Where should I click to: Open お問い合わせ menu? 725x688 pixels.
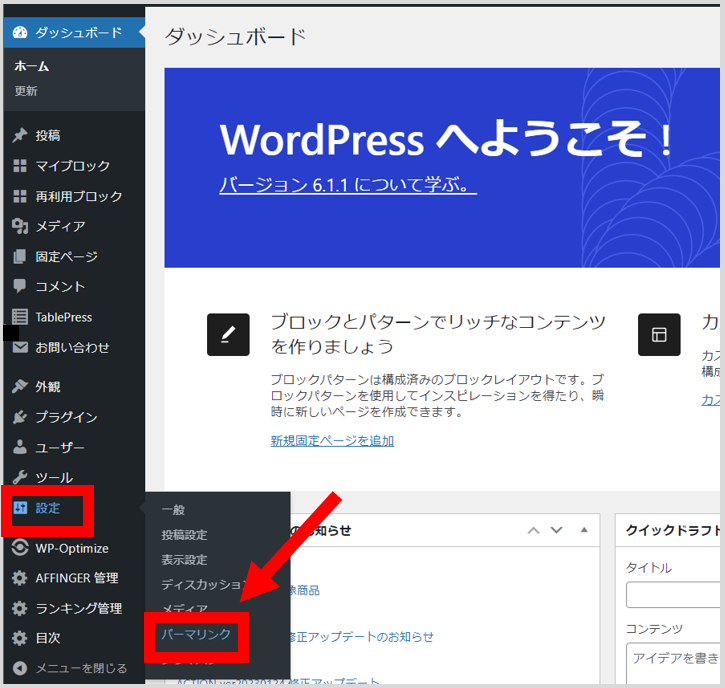pyautogui.click(x=74, y=347)
